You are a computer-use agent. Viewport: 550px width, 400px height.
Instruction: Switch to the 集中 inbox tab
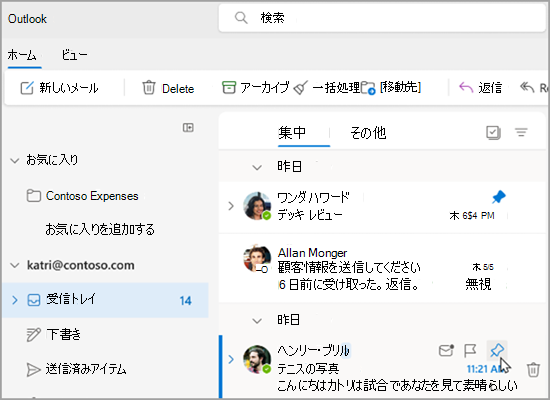(x=292, y=133)
